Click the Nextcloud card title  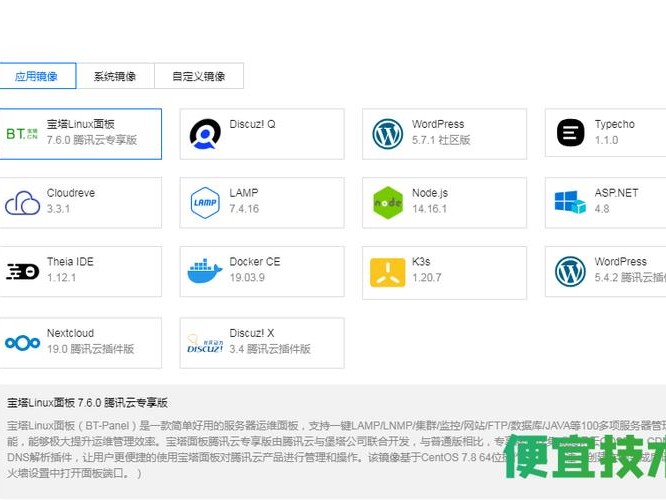71,333
